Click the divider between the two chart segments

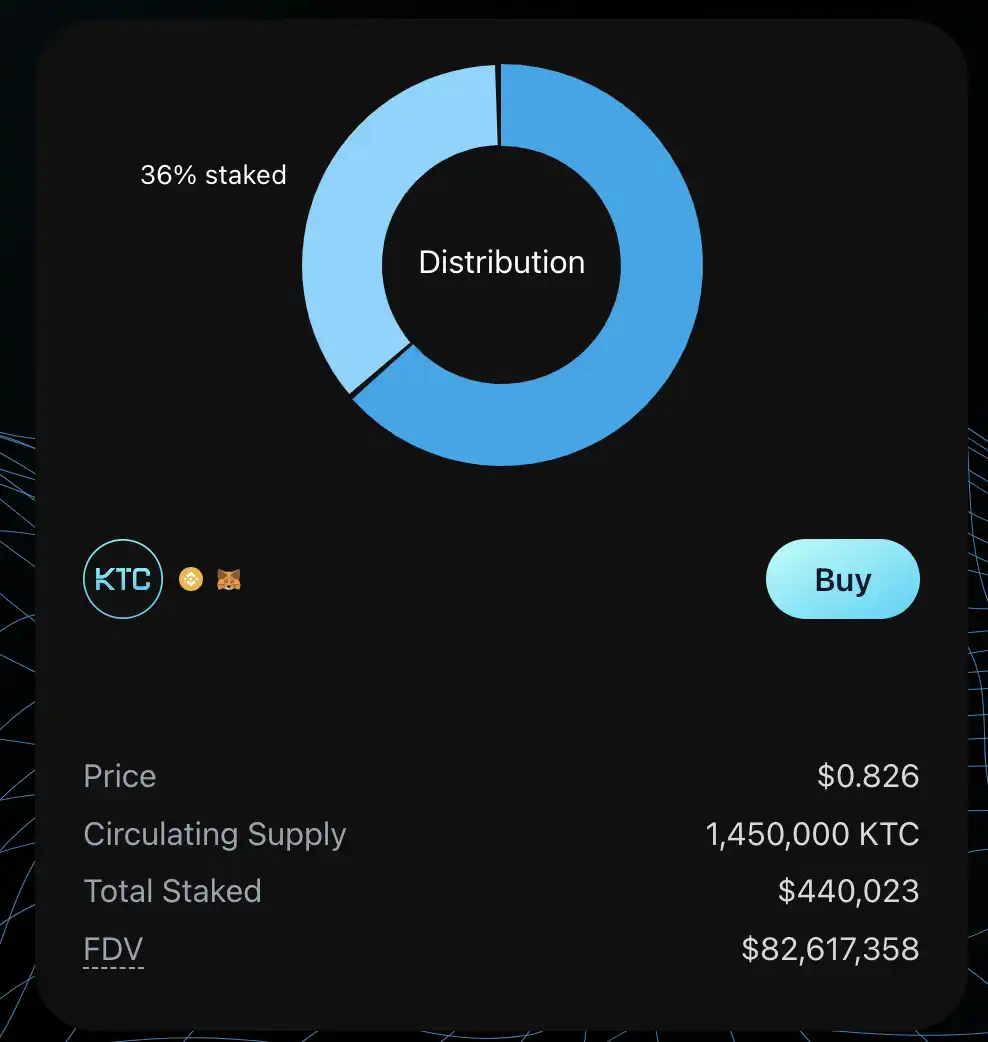point(498,105)
